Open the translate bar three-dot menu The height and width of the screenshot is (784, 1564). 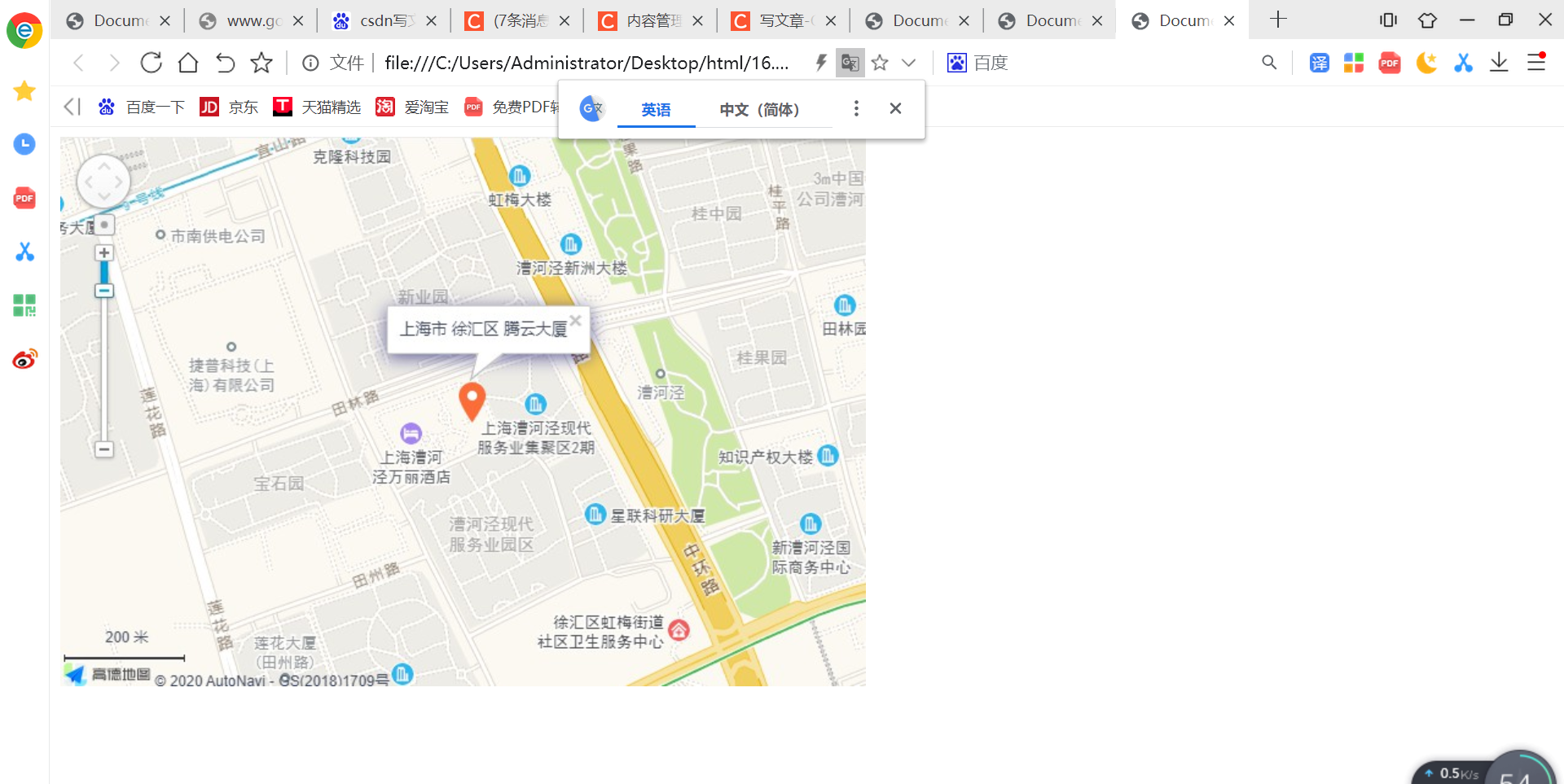pos(856,107)
